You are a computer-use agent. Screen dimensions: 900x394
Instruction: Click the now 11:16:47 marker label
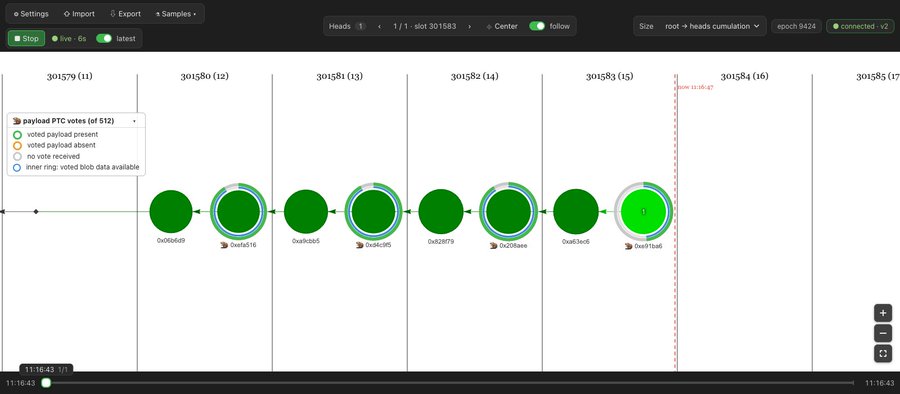[695, 87]
